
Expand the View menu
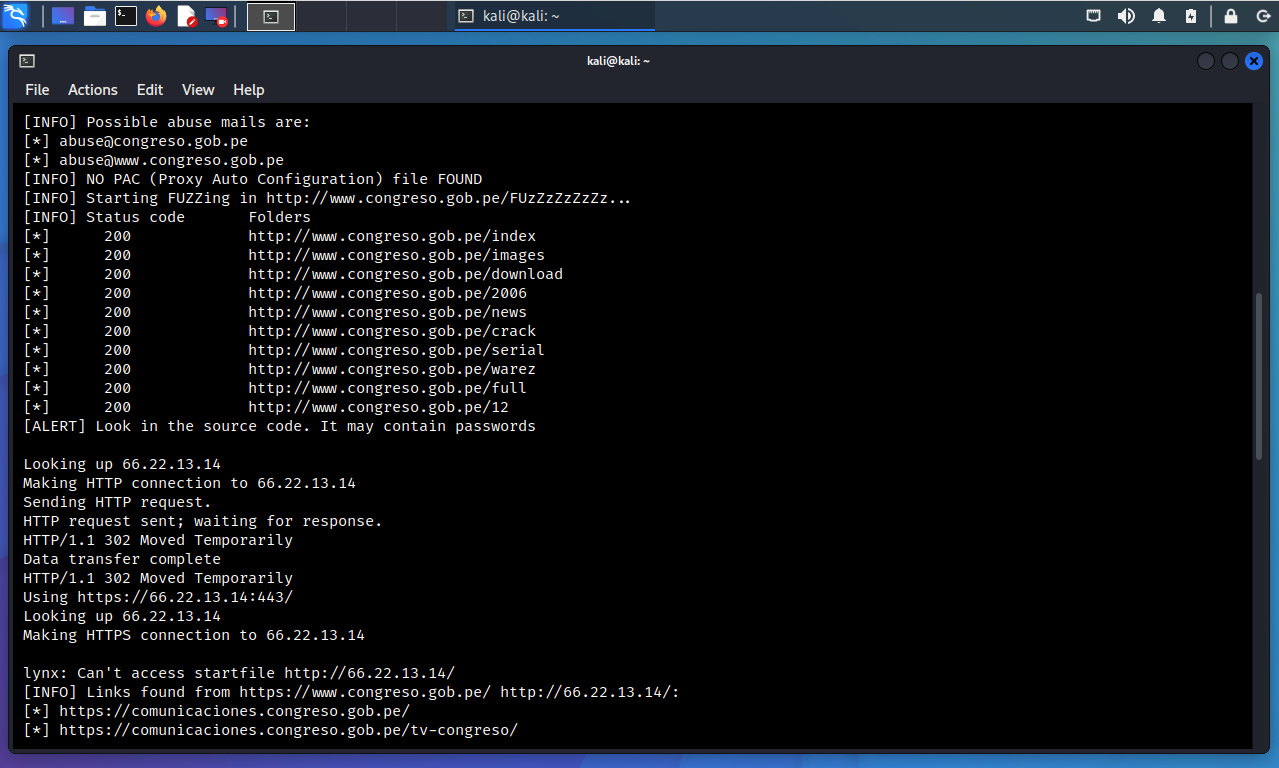(198, 90)
